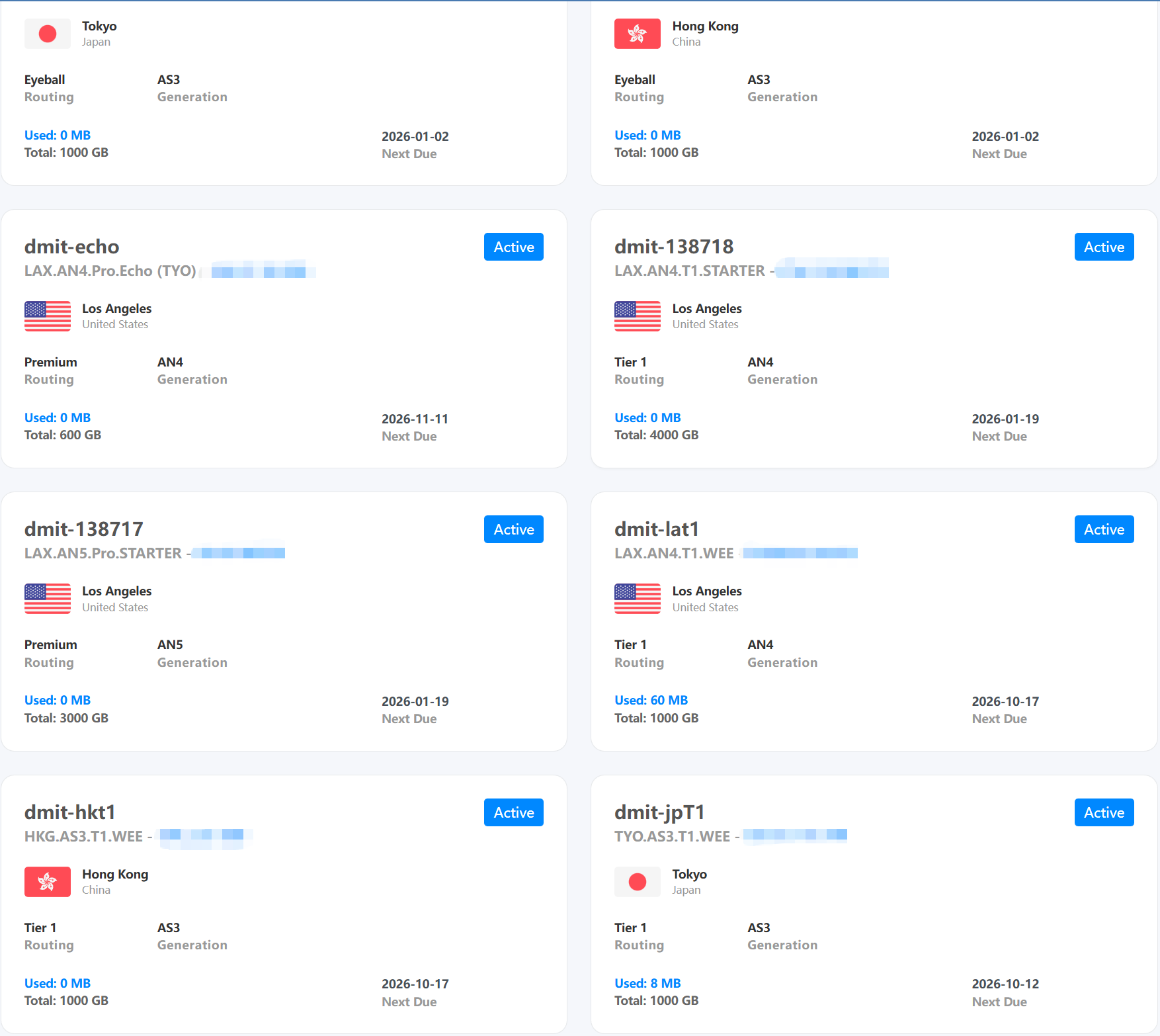Click the 2026-11-11 next due date
The height and width of the screenshot is (1036, 1160).
tap(415, 419)
